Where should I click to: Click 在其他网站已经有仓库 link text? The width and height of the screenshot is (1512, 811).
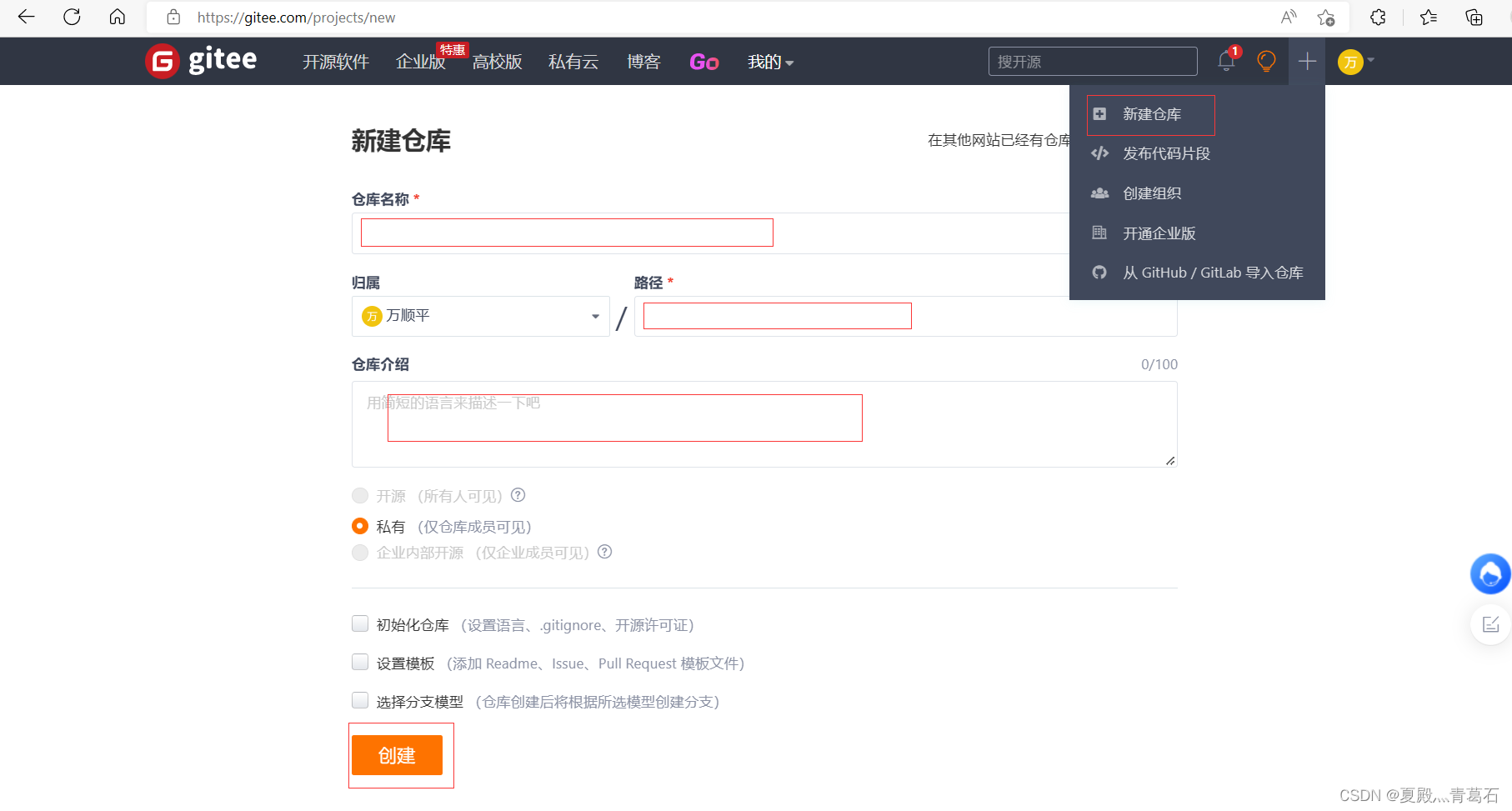[x=999, y=140]
